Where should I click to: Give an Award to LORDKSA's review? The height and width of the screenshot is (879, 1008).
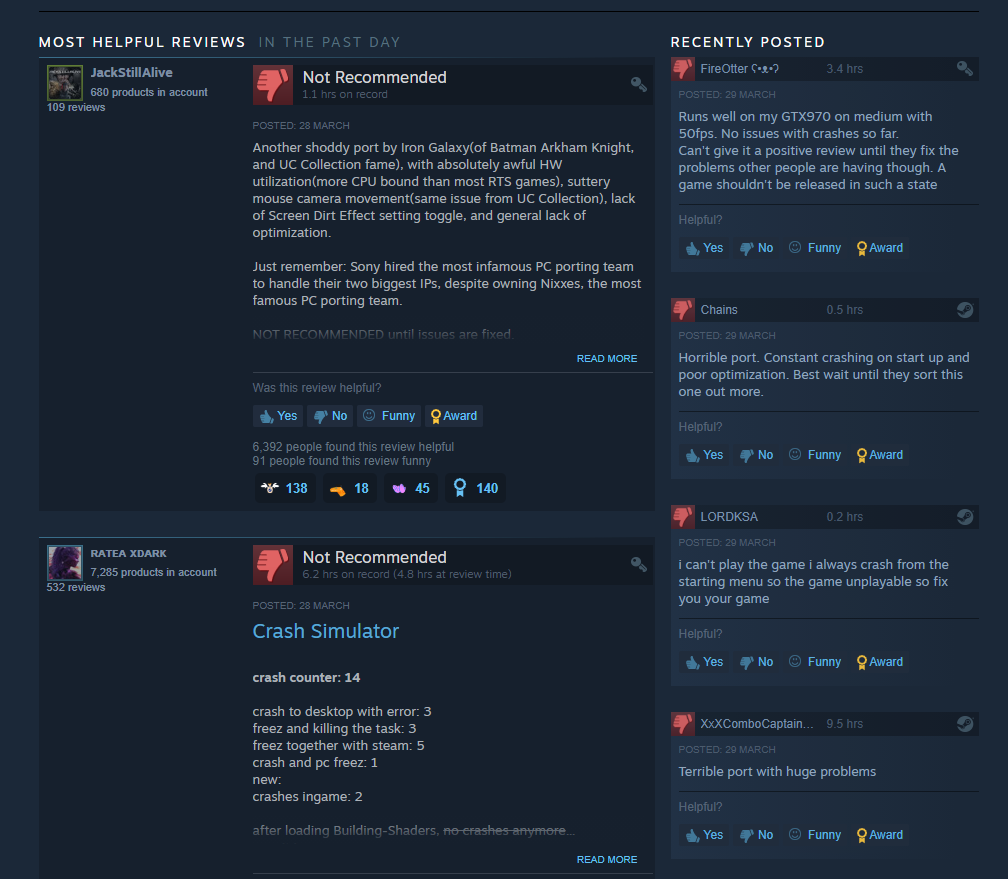coord(880,662)
